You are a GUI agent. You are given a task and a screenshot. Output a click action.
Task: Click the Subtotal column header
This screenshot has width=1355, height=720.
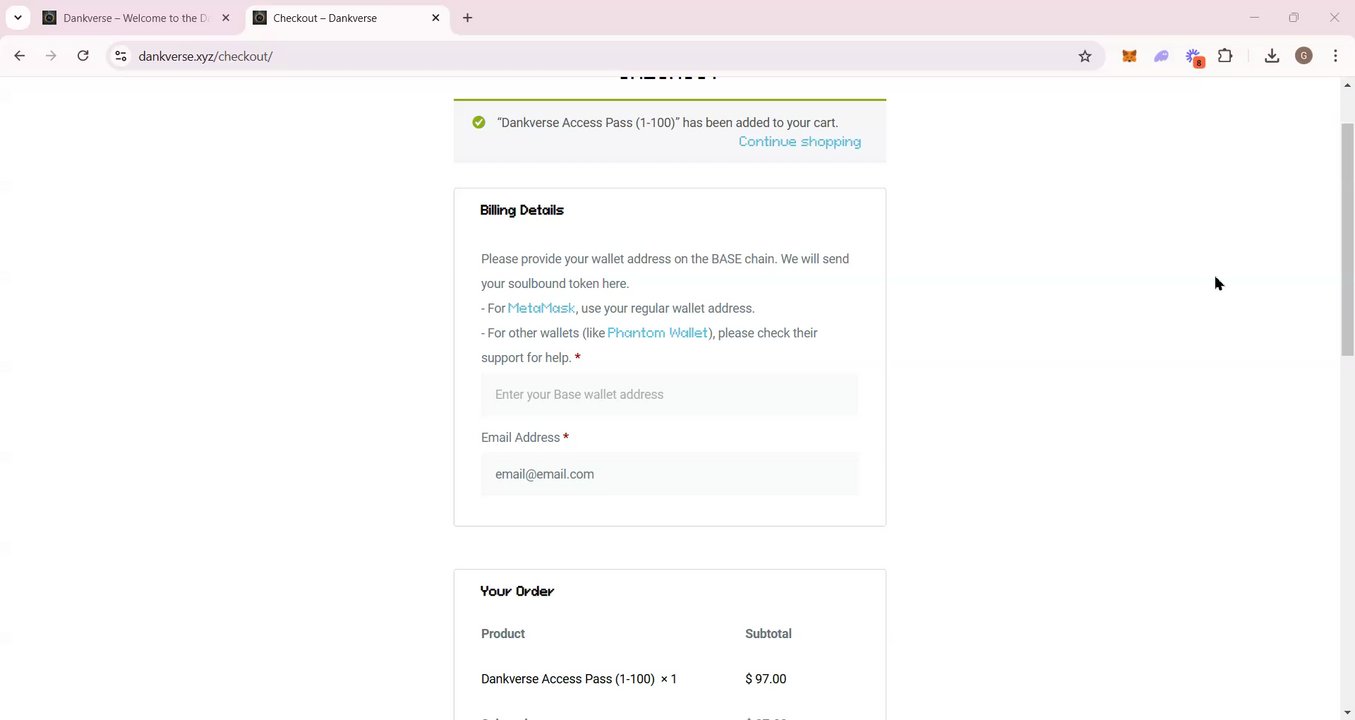[768, 634]
